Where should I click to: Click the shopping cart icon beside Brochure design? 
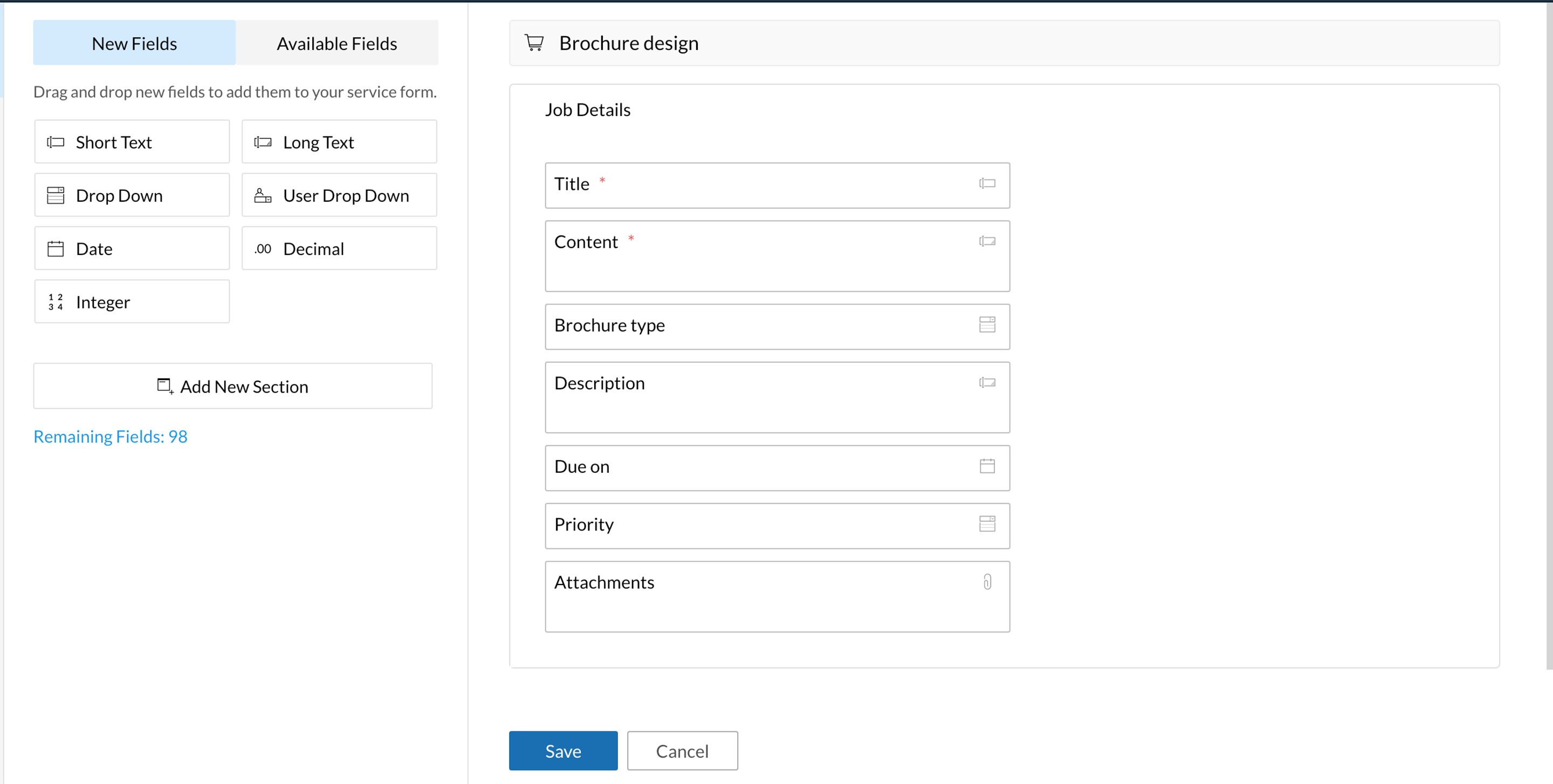coord(534,43)
